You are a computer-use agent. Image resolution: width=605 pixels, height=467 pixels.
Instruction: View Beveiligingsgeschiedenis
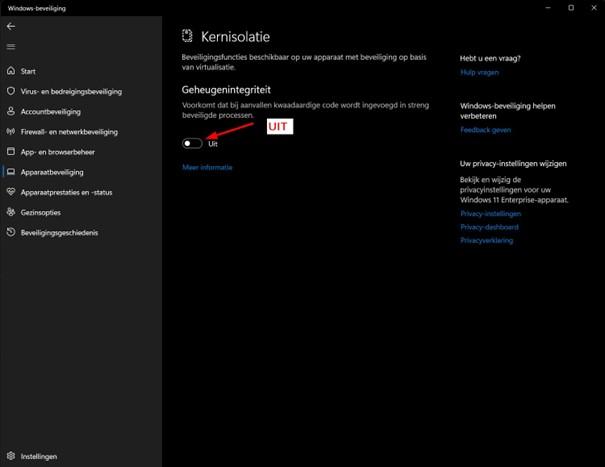[x=59, y=232]
